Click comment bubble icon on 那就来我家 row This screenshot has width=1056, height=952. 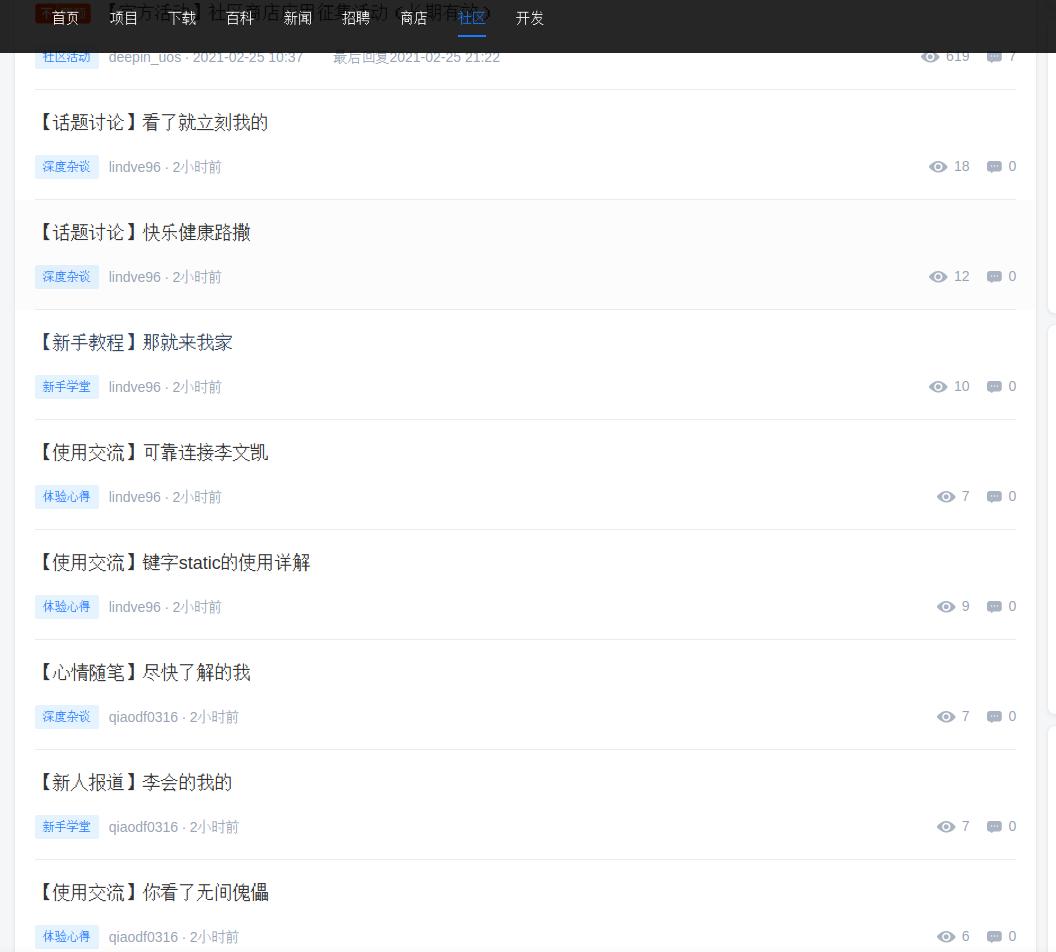coord(994,386)
